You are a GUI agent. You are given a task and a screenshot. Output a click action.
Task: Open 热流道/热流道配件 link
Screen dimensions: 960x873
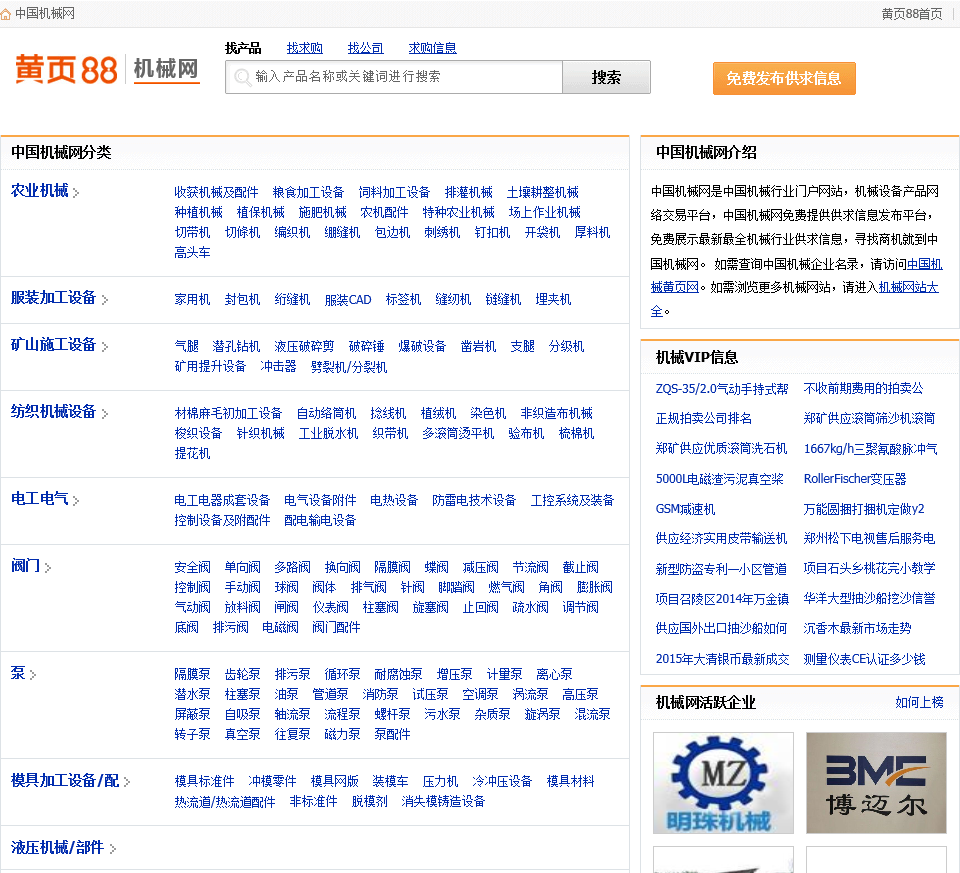(x=225, y=802)
